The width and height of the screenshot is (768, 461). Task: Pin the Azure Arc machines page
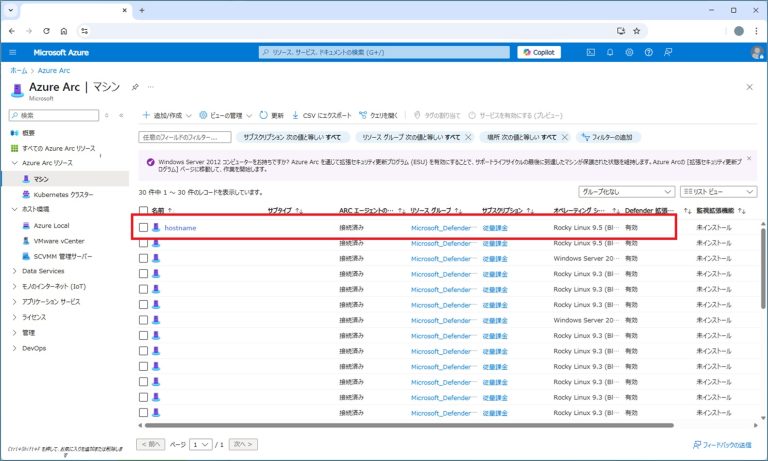[x=135, y=87]
